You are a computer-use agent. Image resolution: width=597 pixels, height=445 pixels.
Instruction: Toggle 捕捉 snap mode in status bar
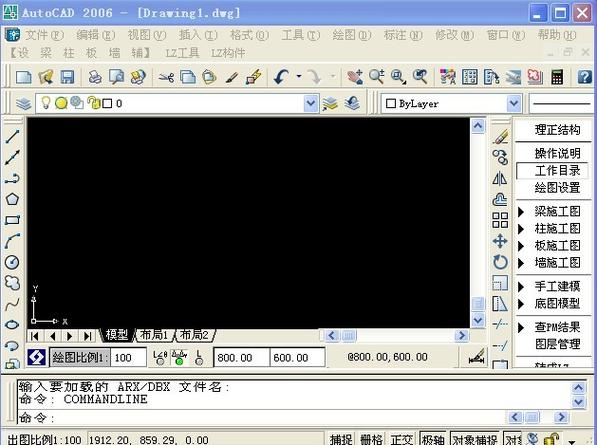(x=341, y=439)
